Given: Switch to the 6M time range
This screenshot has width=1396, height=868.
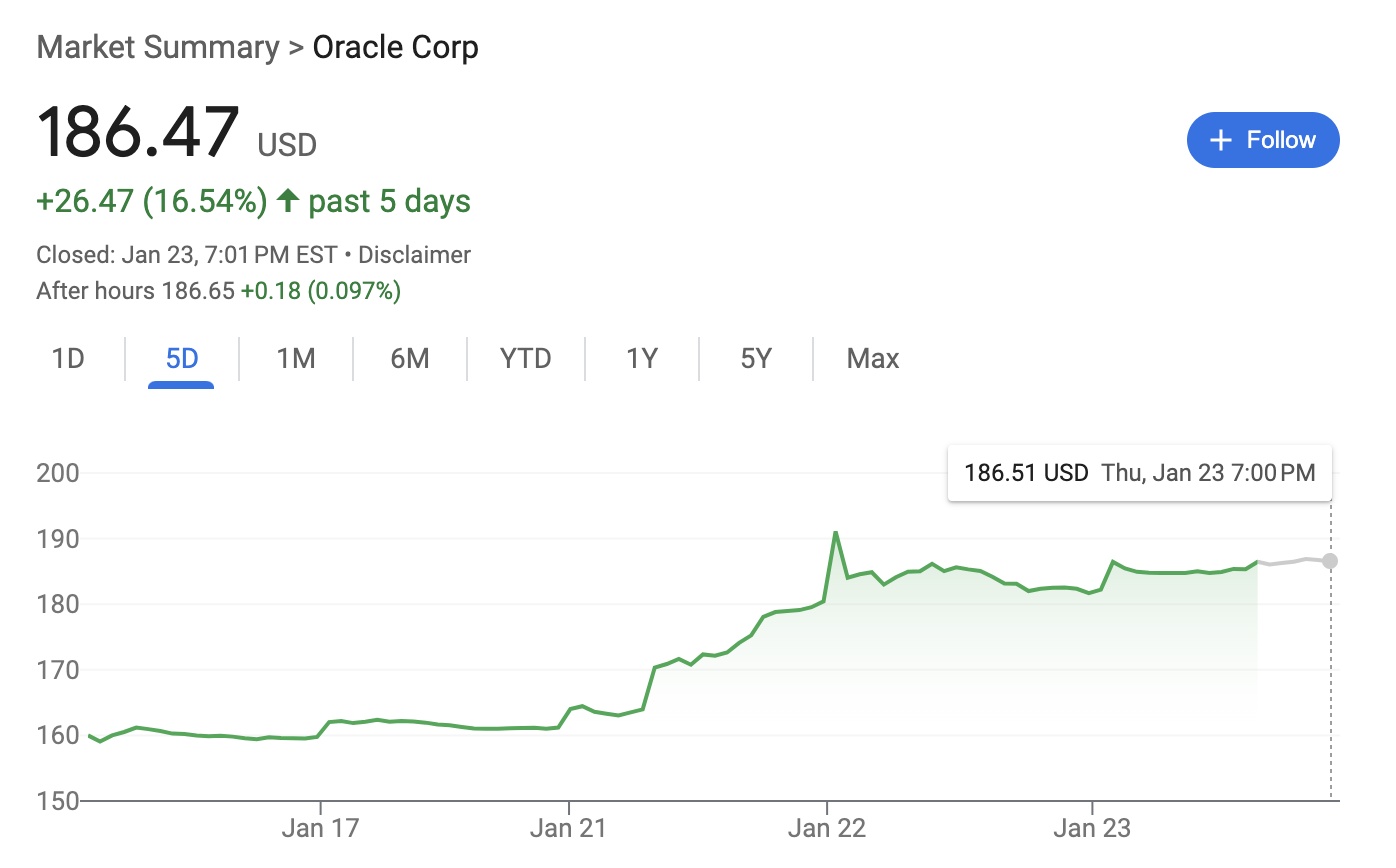Looking at the screenshot, I should (x=410, y=358).
